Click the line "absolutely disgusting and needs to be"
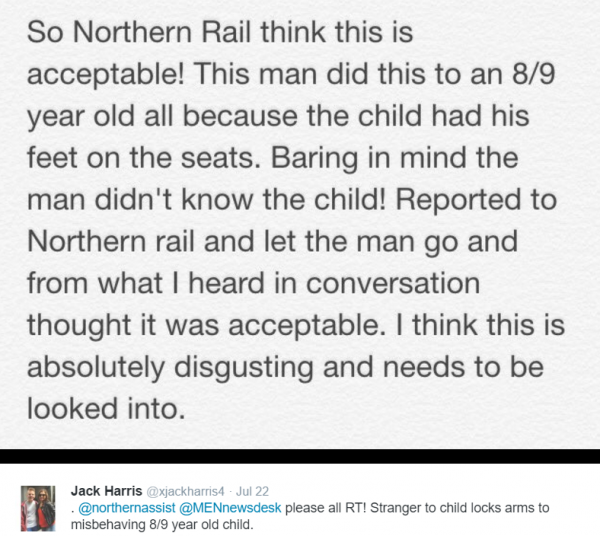The height and width of the screenshot is (536, 600). click(x=285, y=367)
